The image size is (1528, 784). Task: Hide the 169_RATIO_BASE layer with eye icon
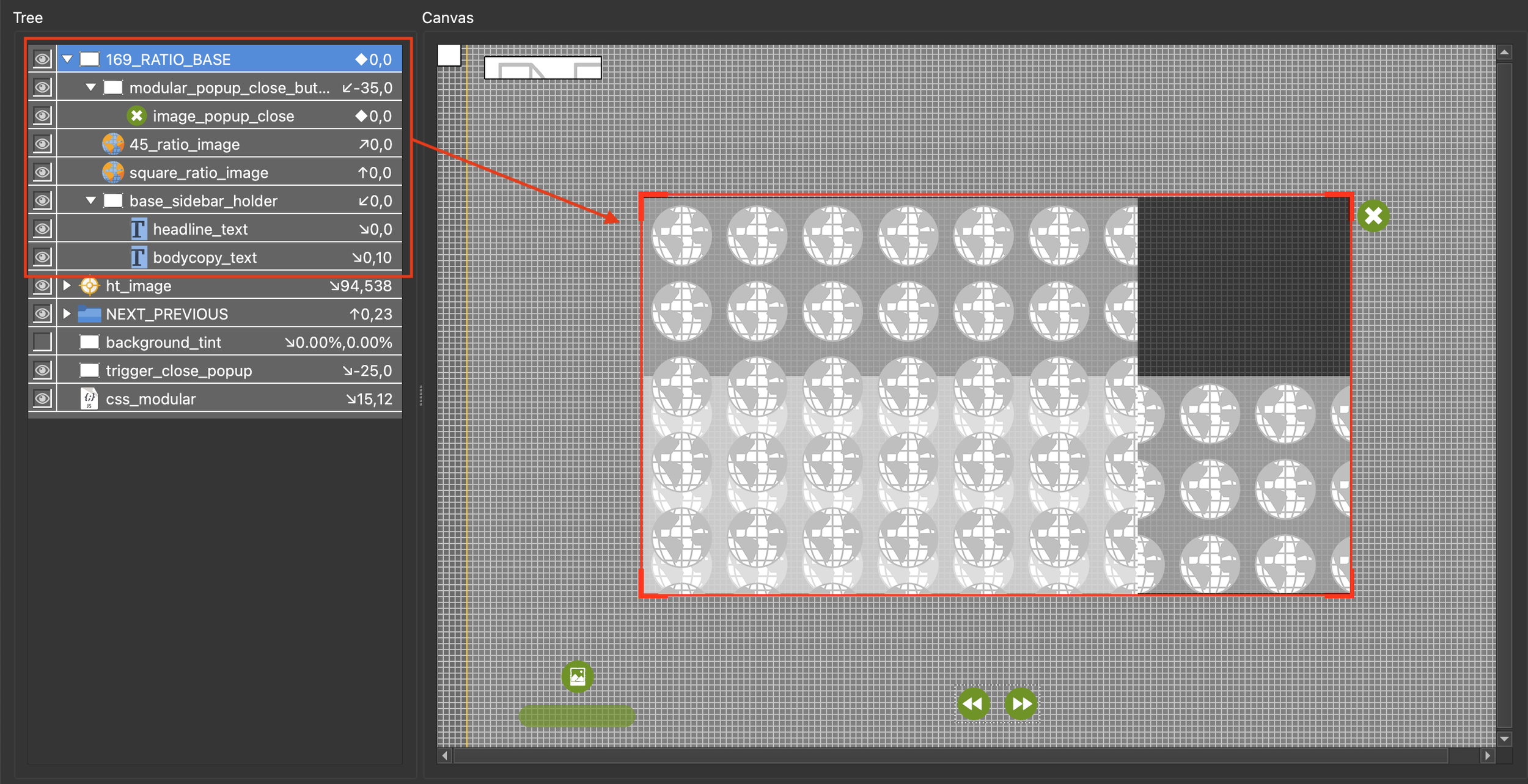coord(42,59)
